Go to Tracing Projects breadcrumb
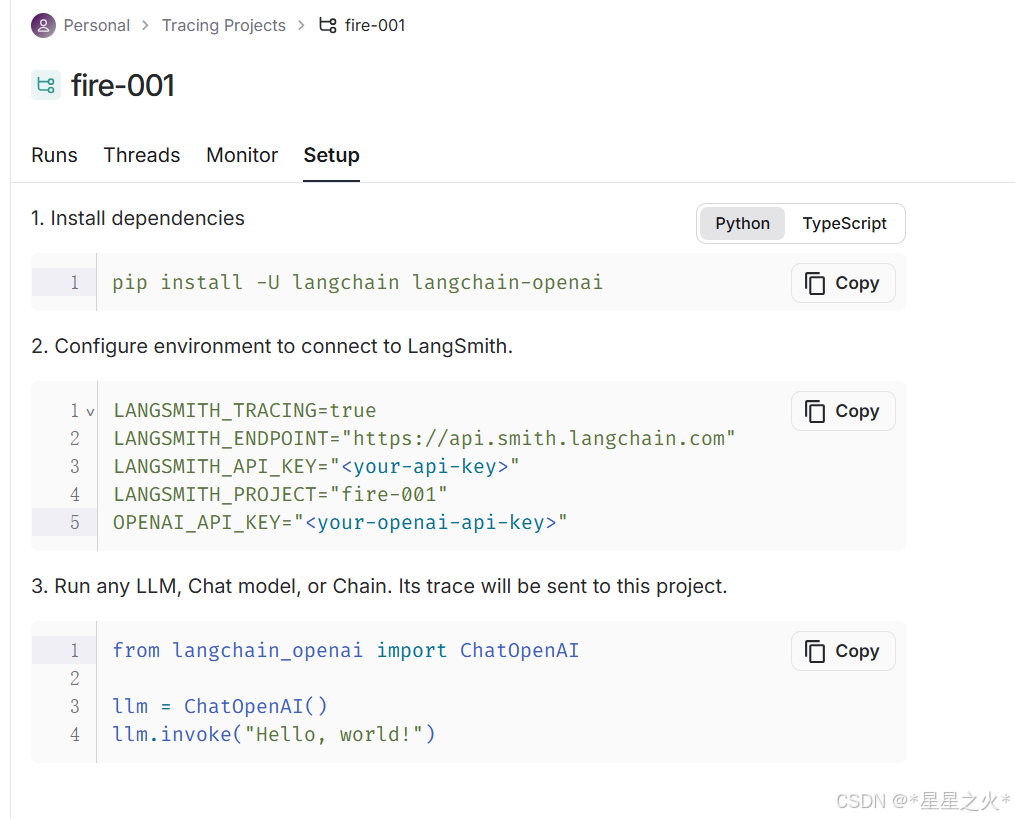Screen dimensions: 1015x819 (x=223, y=25)
